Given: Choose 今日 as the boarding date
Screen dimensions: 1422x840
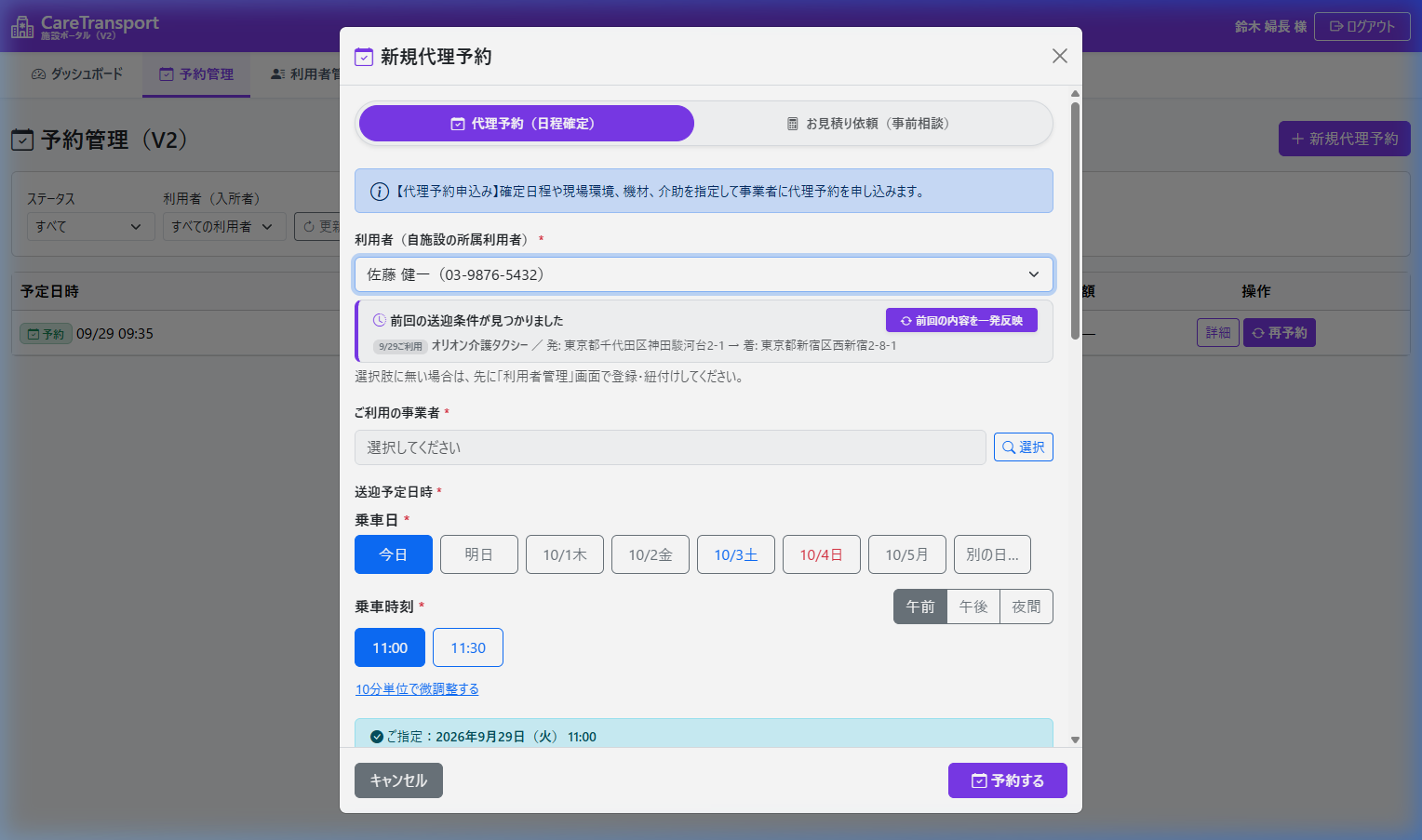Looking at the screenshot, I should (x=394, y=554).
